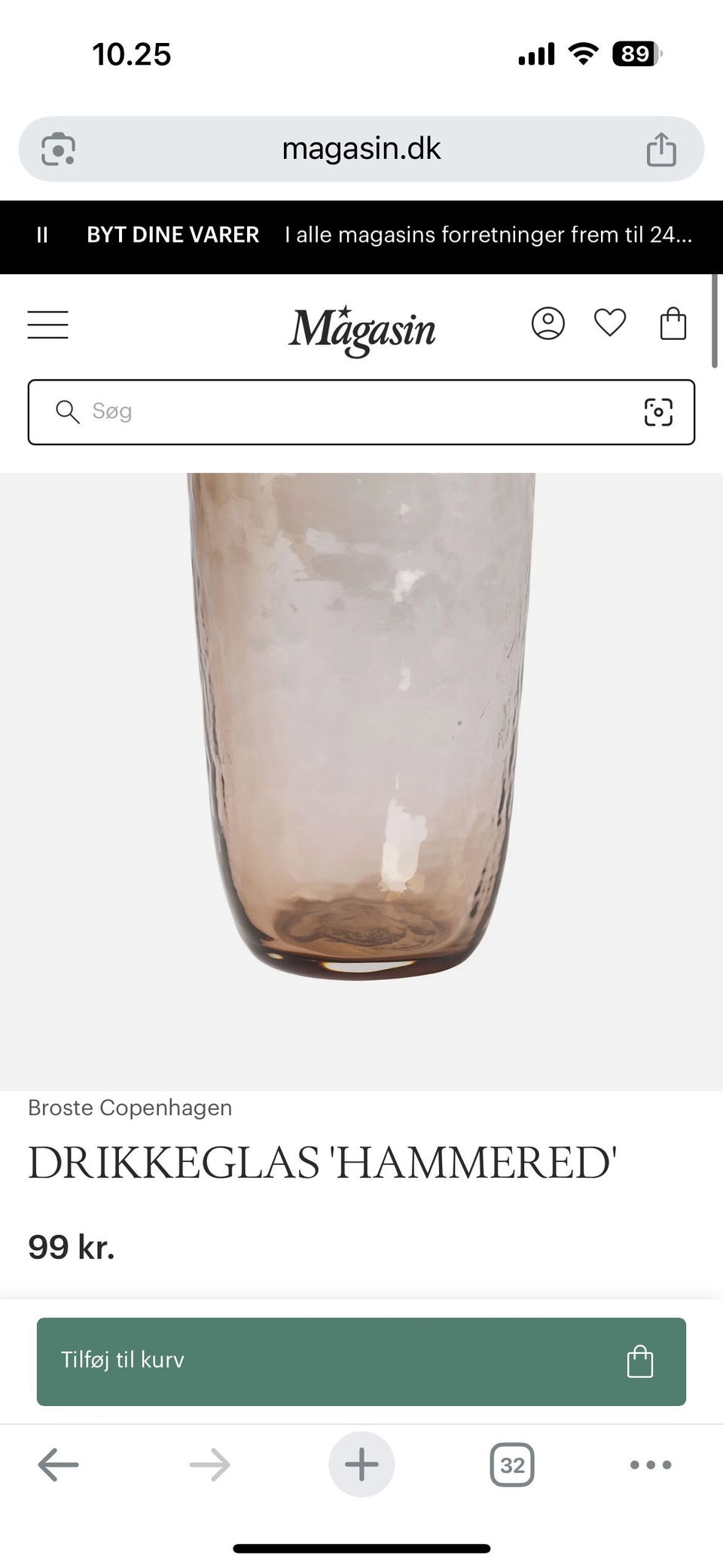
Task: Open the wishlist heart icon
Action: (610, 323)
